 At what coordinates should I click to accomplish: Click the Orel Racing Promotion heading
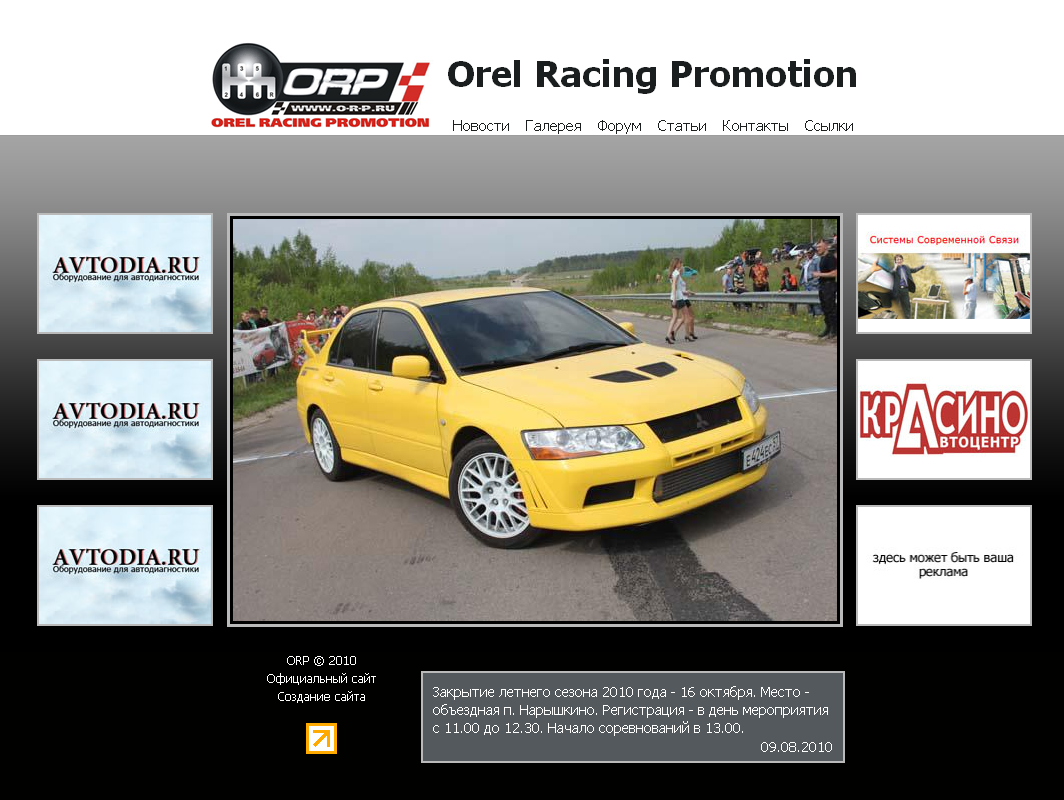pos(651,74)
